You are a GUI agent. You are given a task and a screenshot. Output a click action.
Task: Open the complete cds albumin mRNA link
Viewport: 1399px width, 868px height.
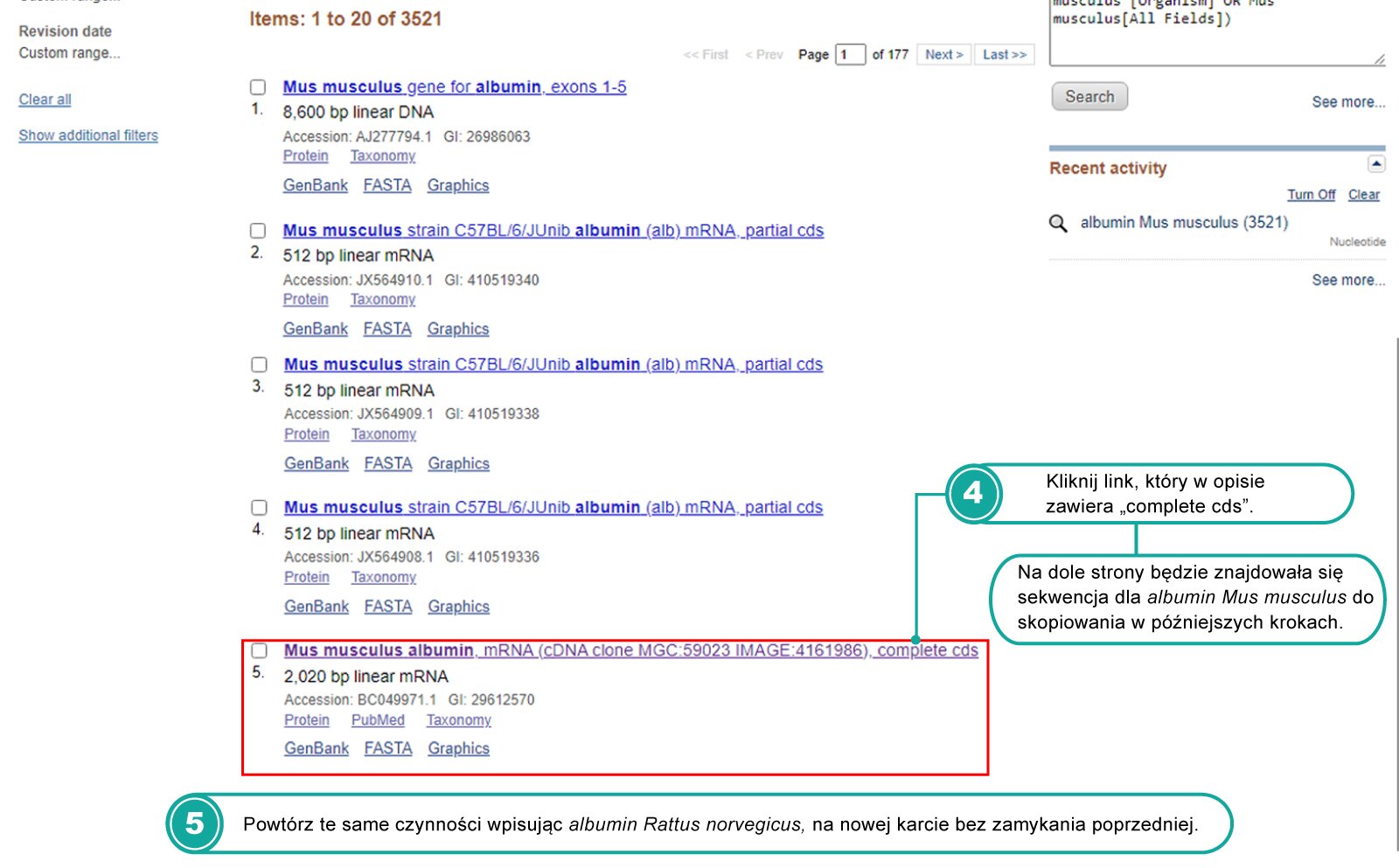pos(630,650)
